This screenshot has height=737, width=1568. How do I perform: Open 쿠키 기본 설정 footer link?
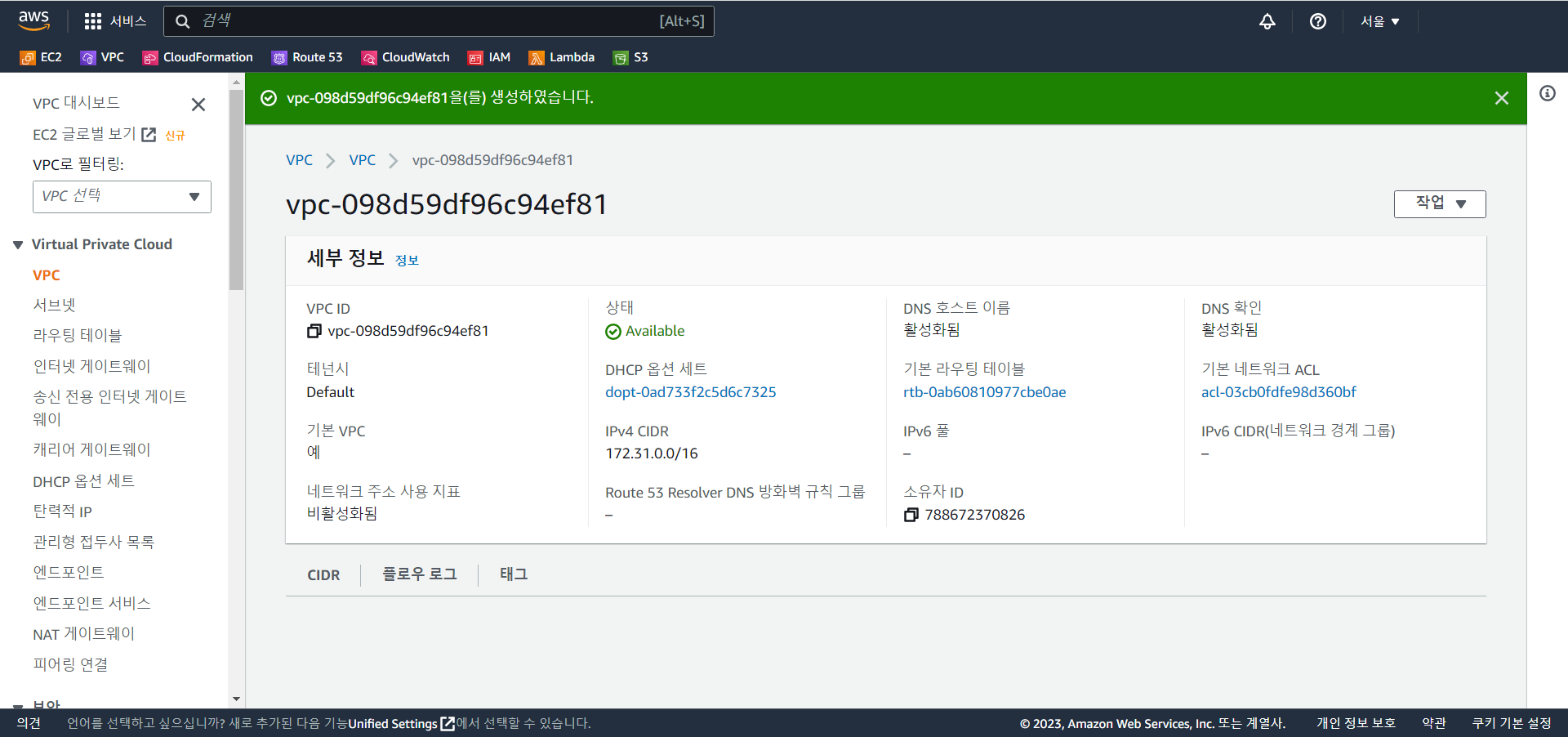click(1512, 723)
